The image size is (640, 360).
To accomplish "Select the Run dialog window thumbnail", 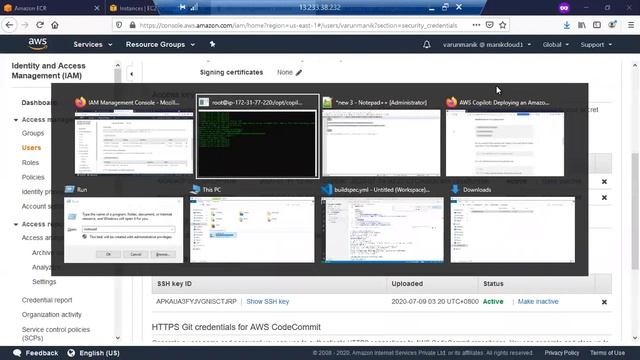I will point(124,230).
